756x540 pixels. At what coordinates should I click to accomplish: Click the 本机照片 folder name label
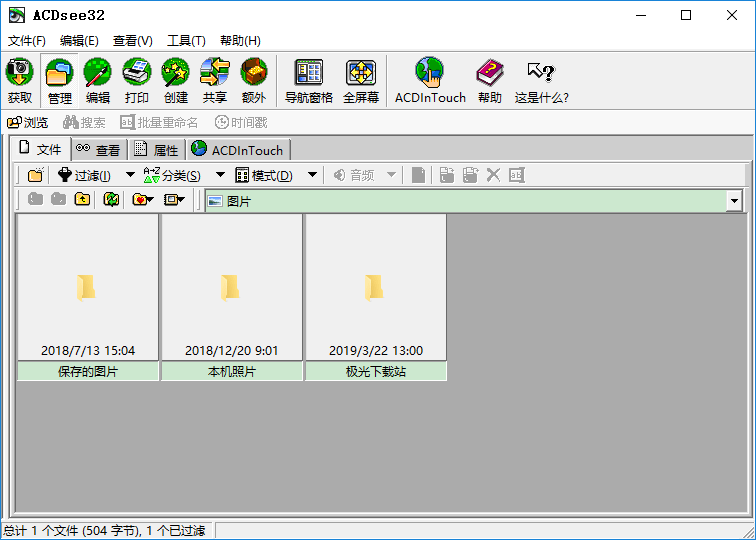click(x=232, y=372)
